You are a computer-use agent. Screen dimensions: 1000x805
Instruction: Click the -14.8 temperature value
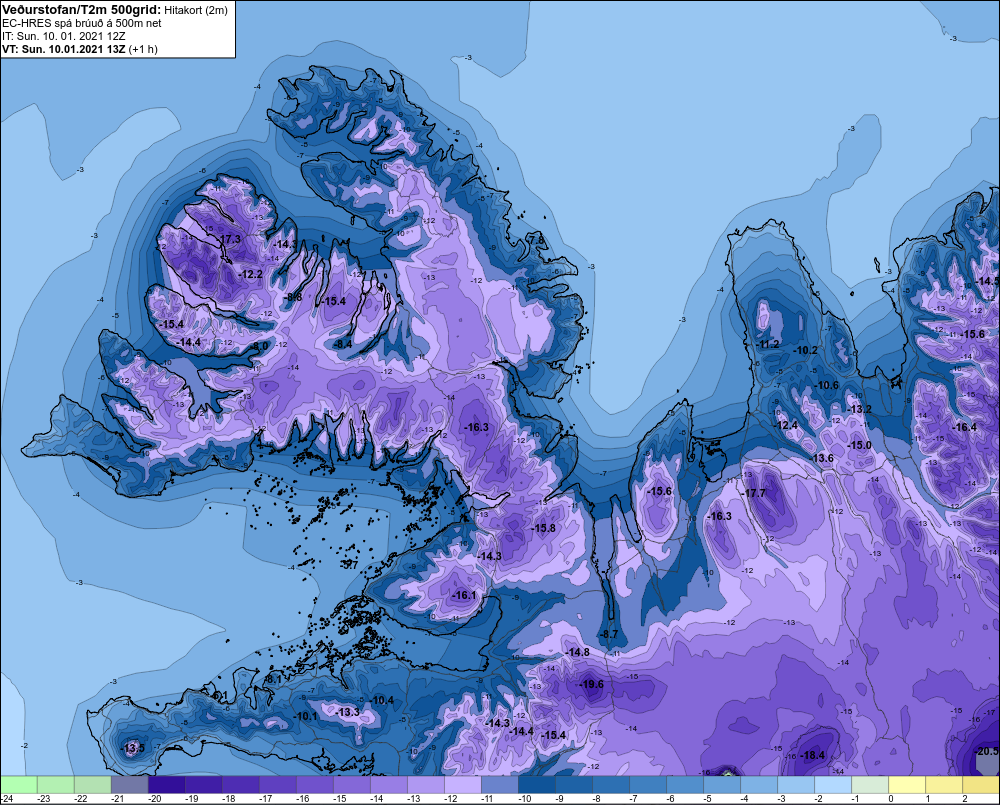click(578, 652)
